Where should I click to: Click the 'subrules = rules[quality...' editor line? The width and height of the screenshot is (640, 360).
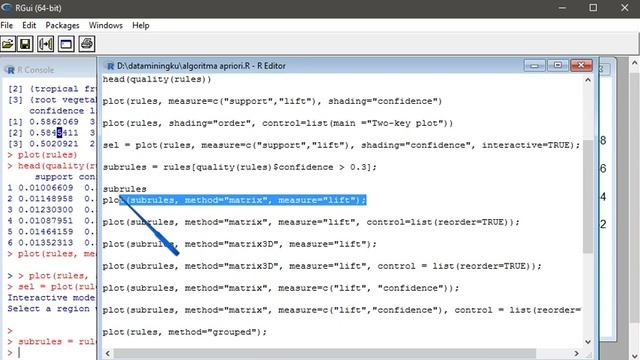pyautogui.click(x=240, y=167)
